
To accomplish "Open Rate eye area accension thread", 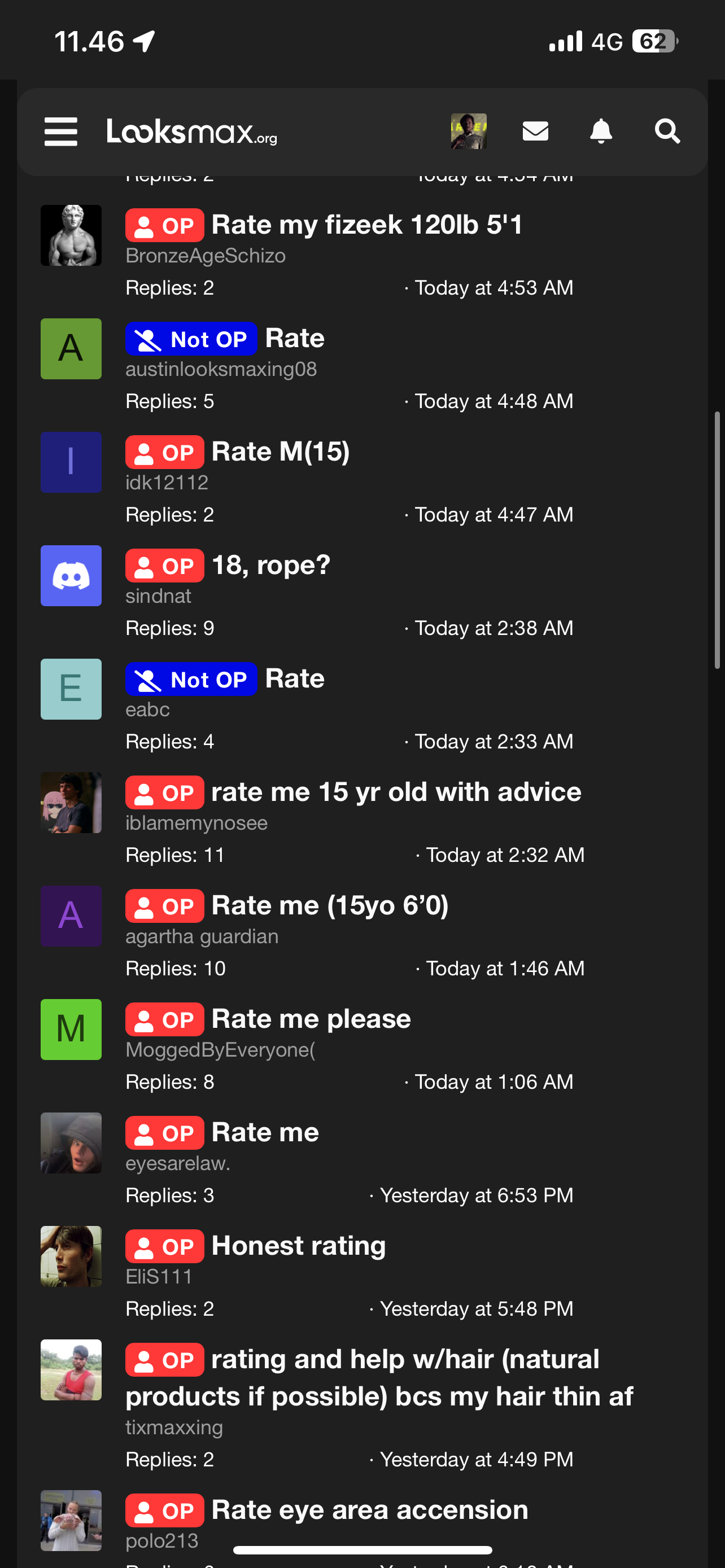I will (370, 1510).
